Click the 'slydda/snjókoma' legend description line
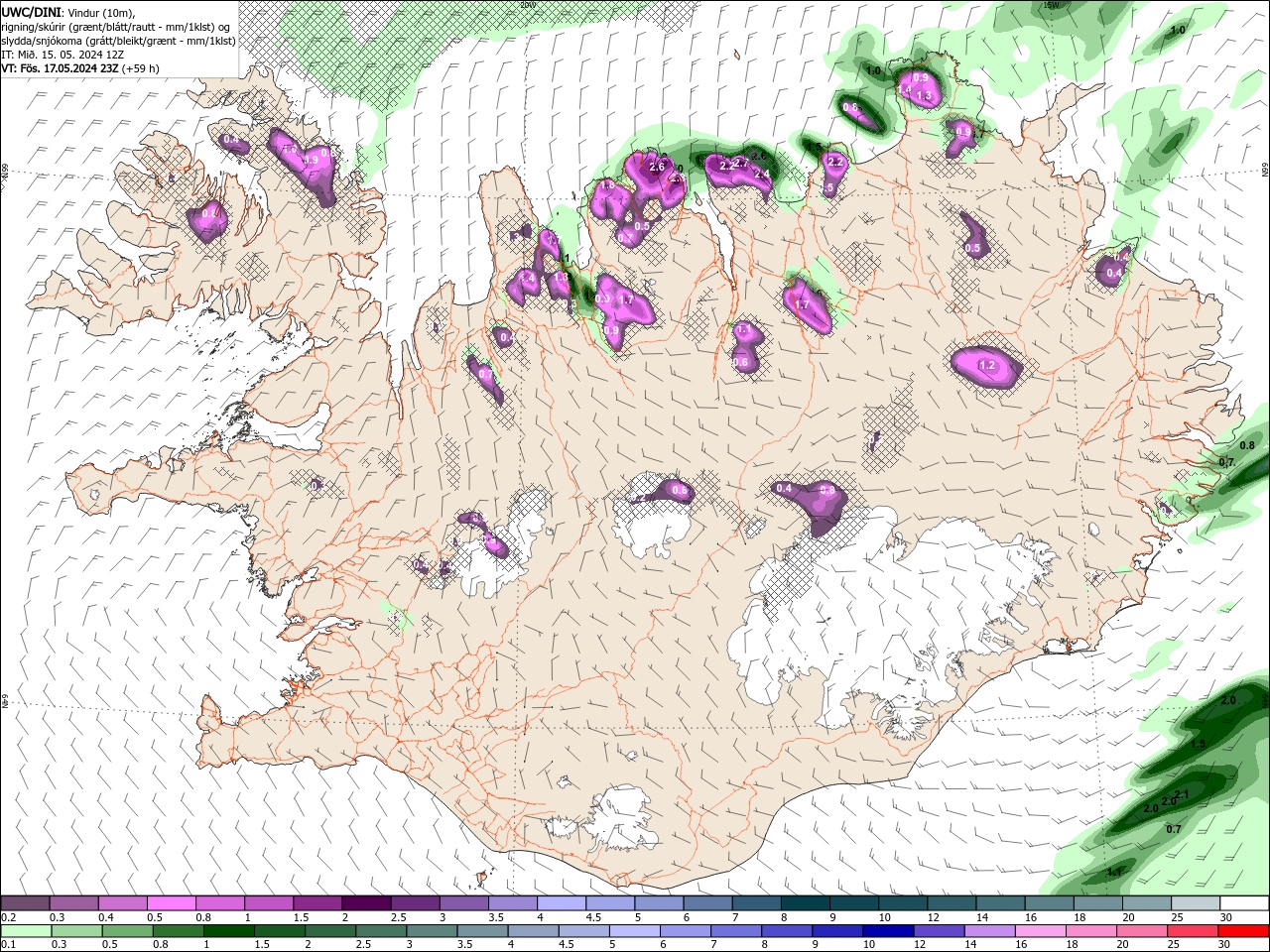This screenshot has width=1270, height=952. (x=119, y=41)
